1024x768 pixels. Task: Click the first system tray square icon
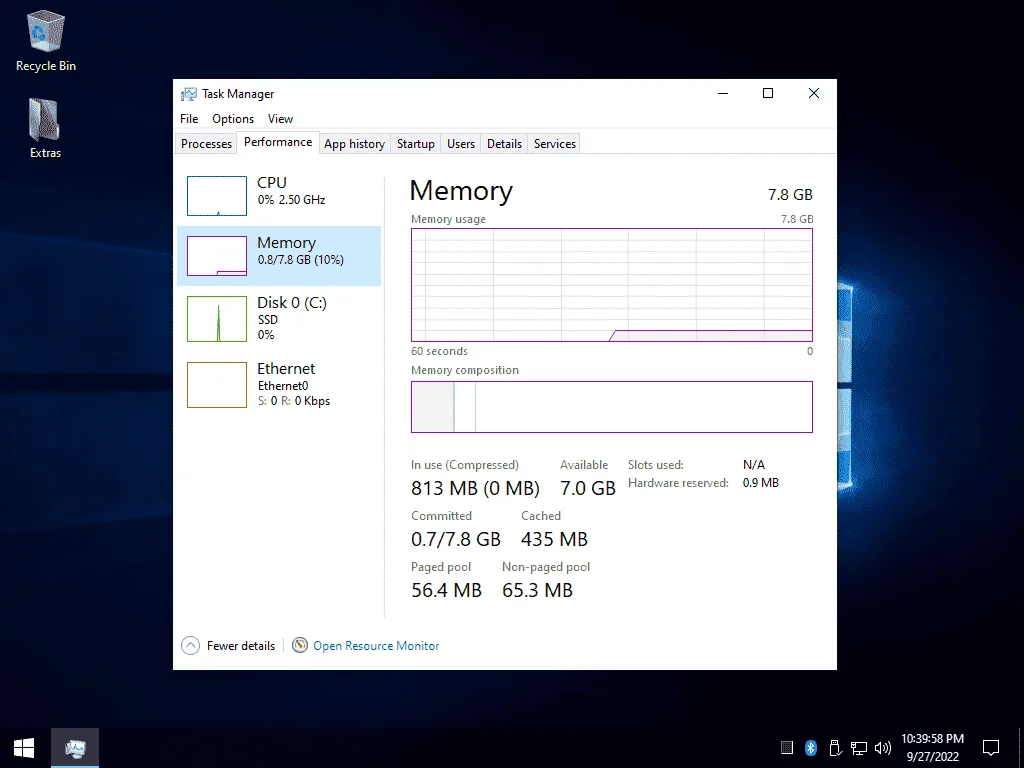click(787, 748)
